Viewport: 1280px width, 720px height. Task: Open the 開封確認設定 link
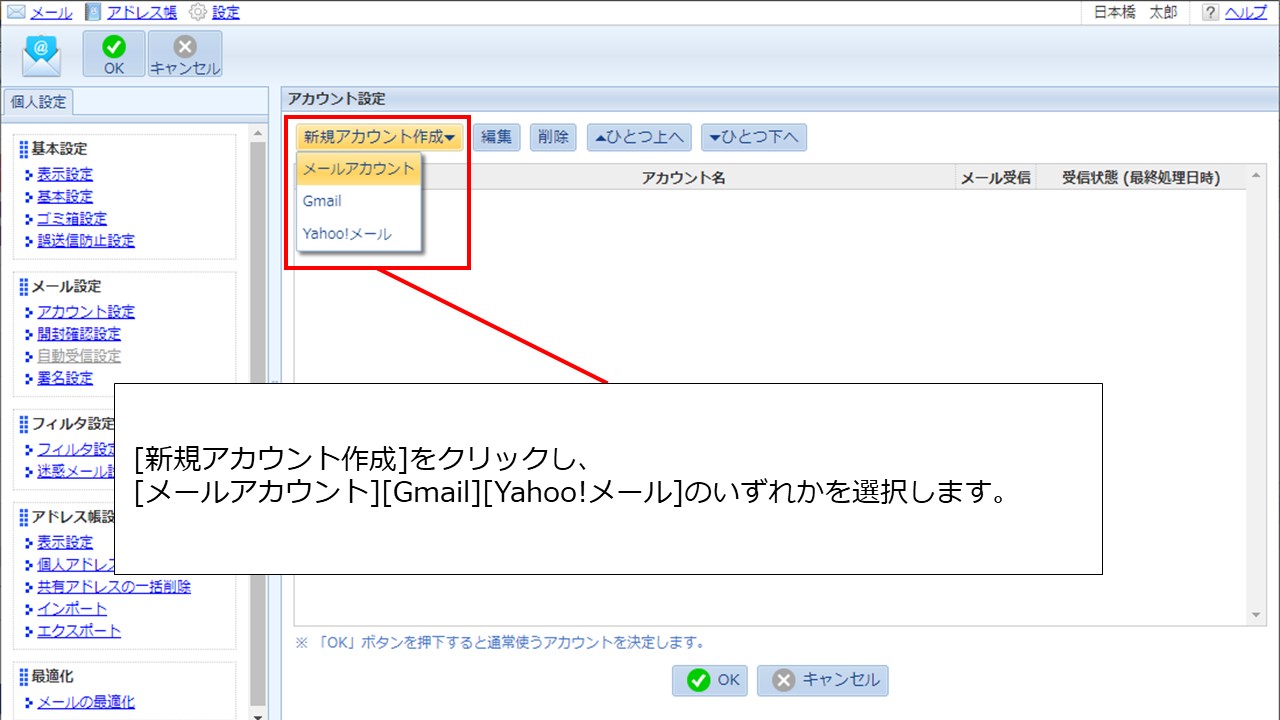pos(79,334)
